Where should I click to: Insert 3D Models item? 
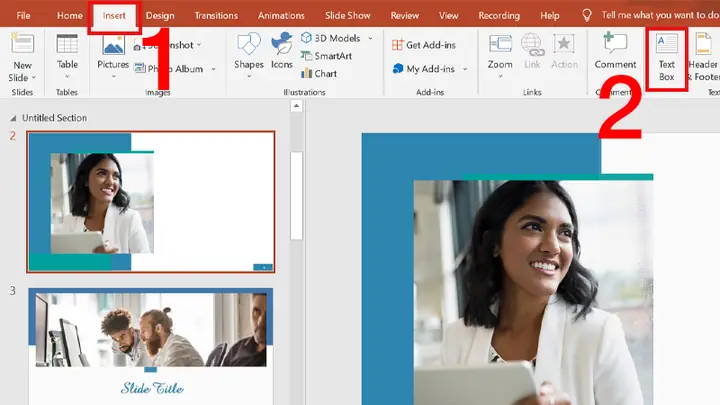pos(330,38)
